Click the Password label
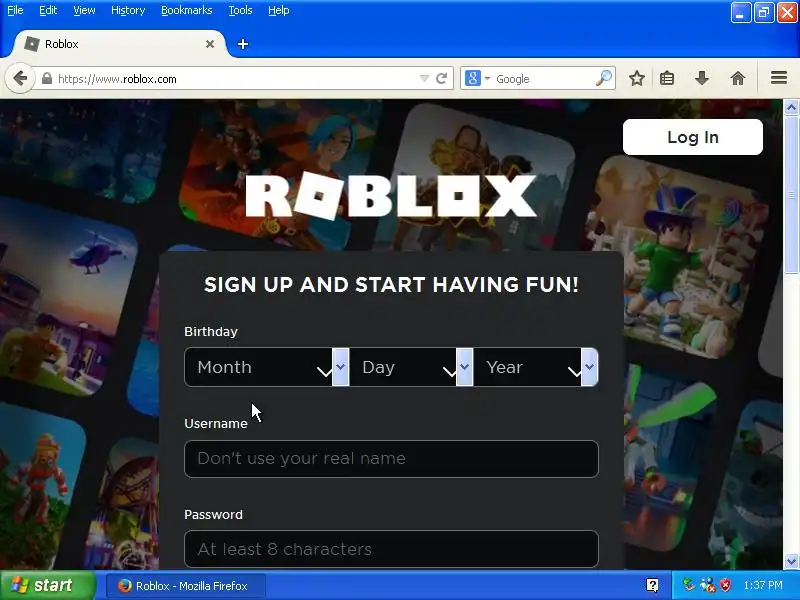This screenshot has width=800, height=600. [x=213, y=514]
